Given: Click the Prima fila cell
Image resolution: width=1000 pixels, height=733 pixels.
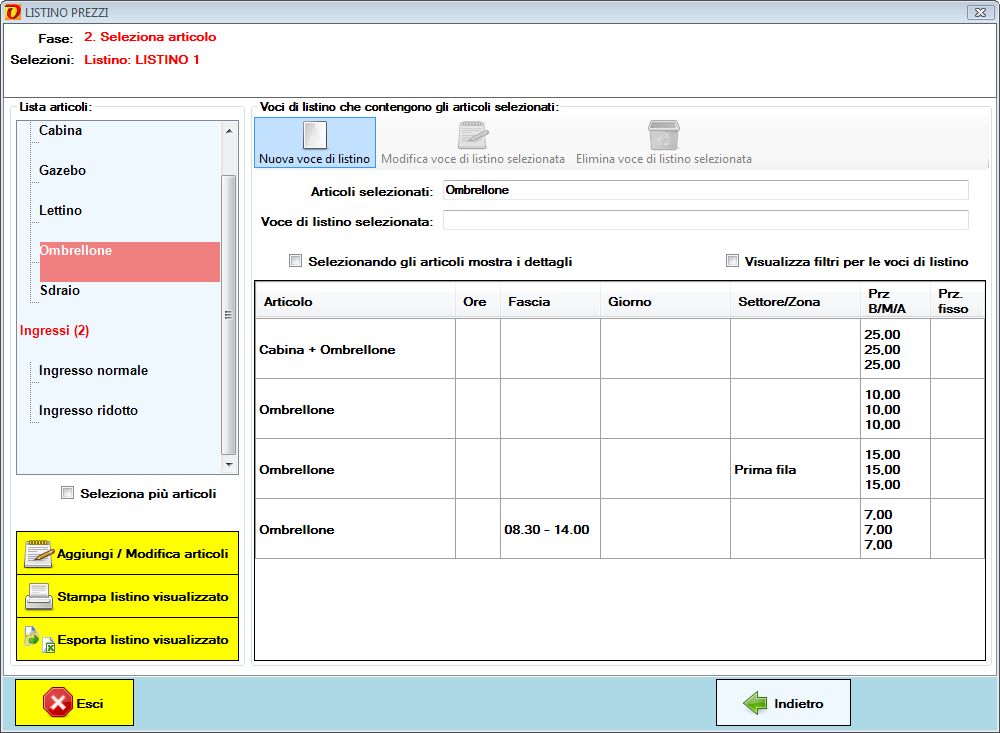Looking at the screenshot, I should click(795, 469).
